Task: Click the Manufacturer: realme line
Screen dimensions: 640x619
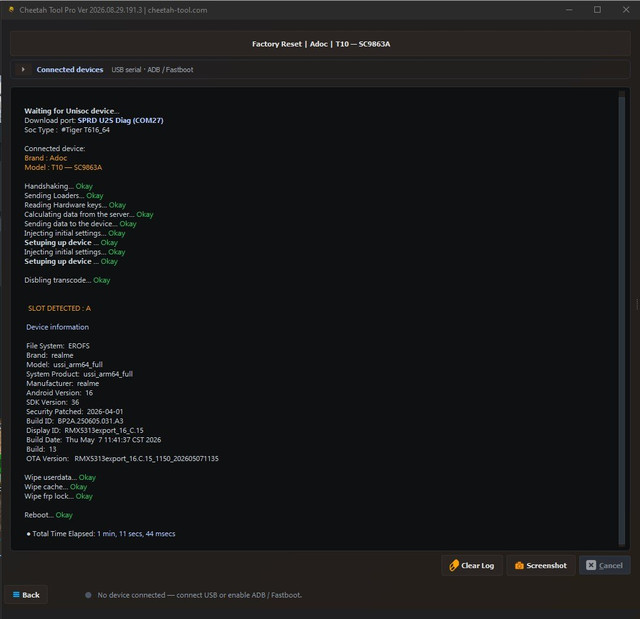Action: pyautogui.click(x=62, y=383)
